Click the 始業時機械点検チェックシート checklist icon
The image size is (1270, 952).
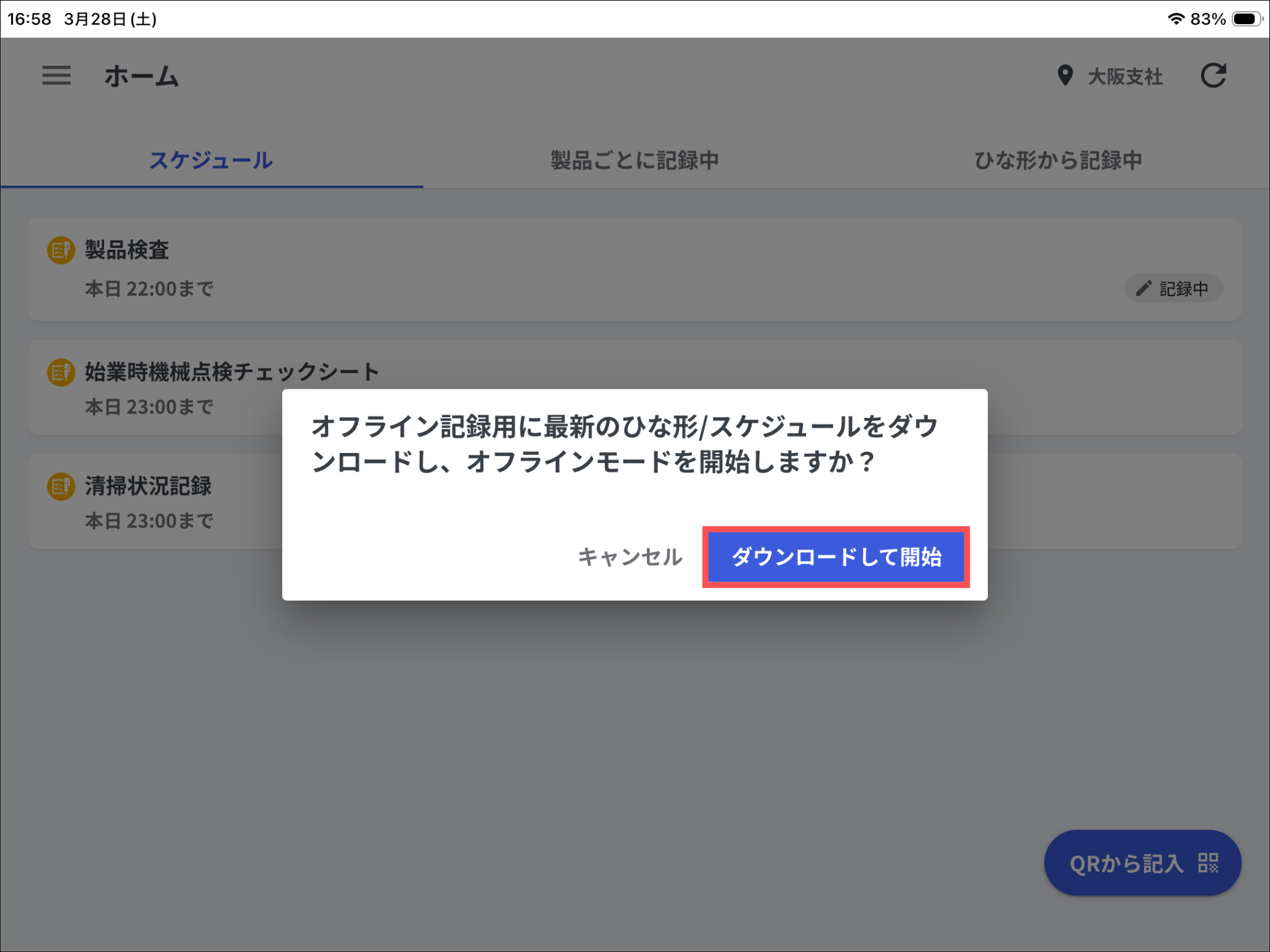[x=61, y=372]
